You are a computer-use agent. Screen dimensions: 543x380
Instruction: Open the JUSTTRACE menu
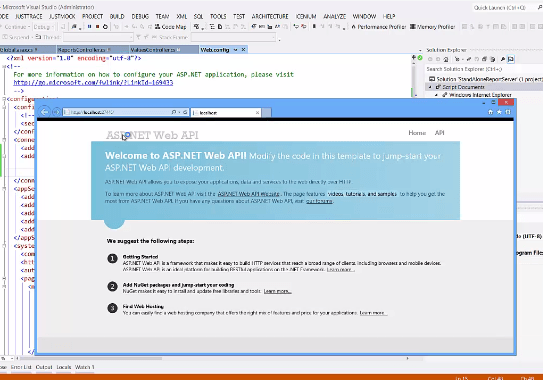click(x=29, y=16)
